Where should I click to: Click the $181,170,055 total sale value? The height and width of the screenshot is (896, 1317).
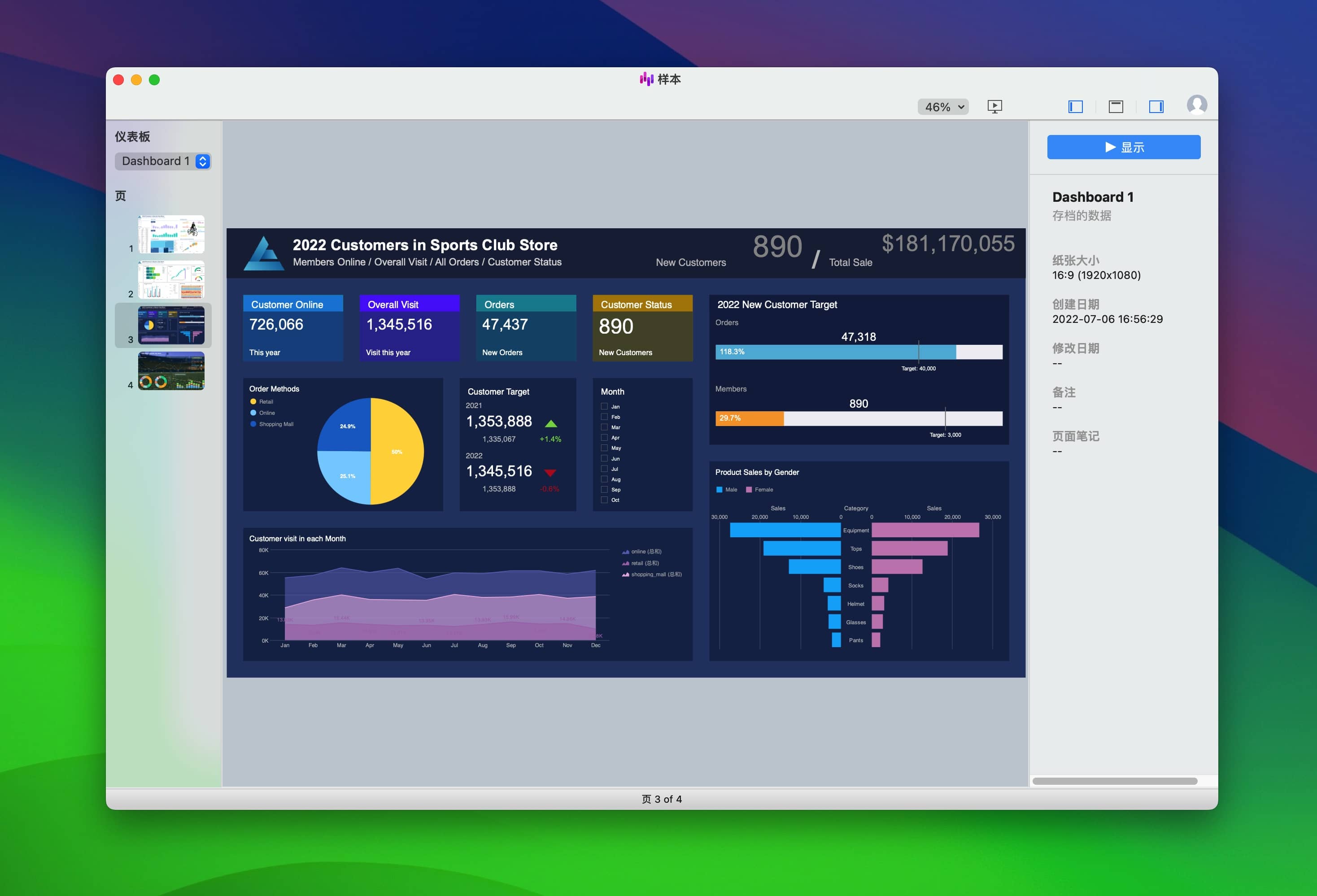(948, 244)
